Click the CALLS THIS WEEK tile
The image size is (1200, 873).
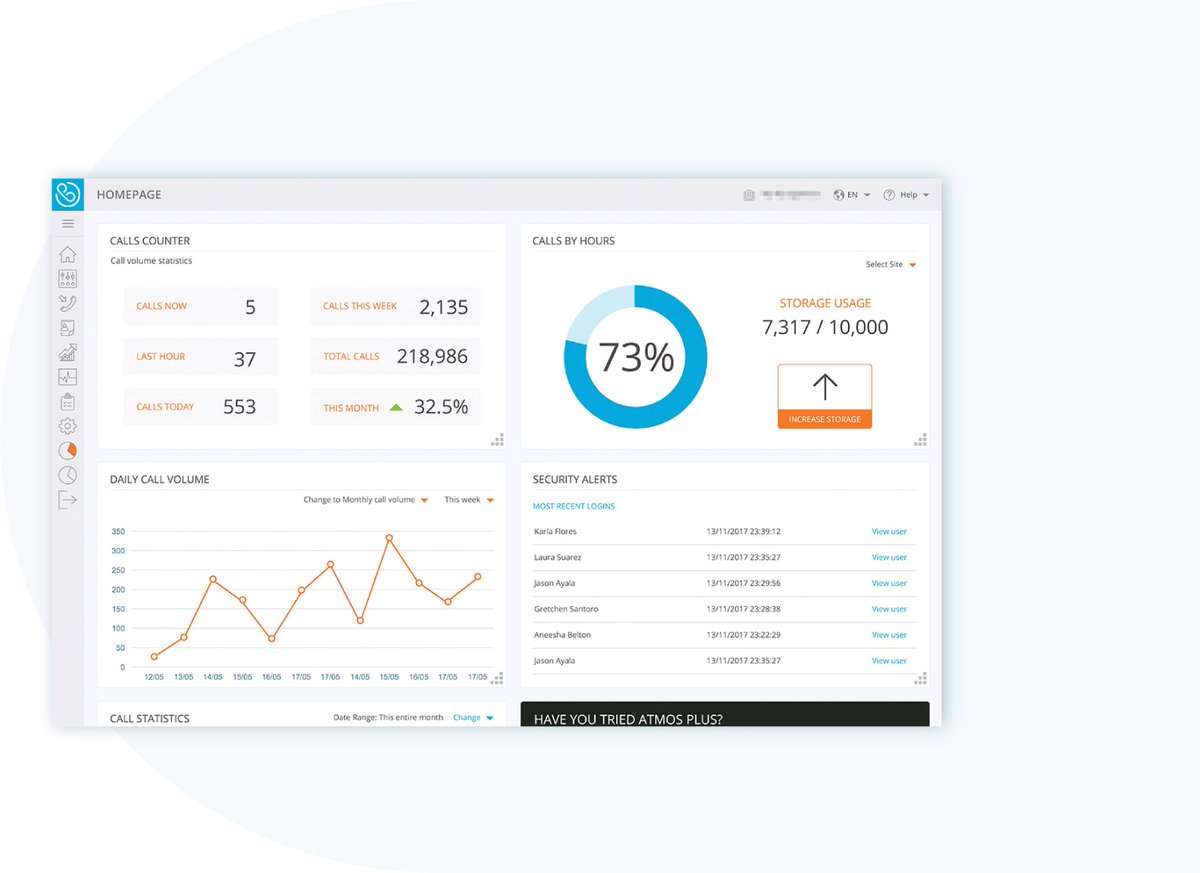pyautogui.click(x=395, y=306)
